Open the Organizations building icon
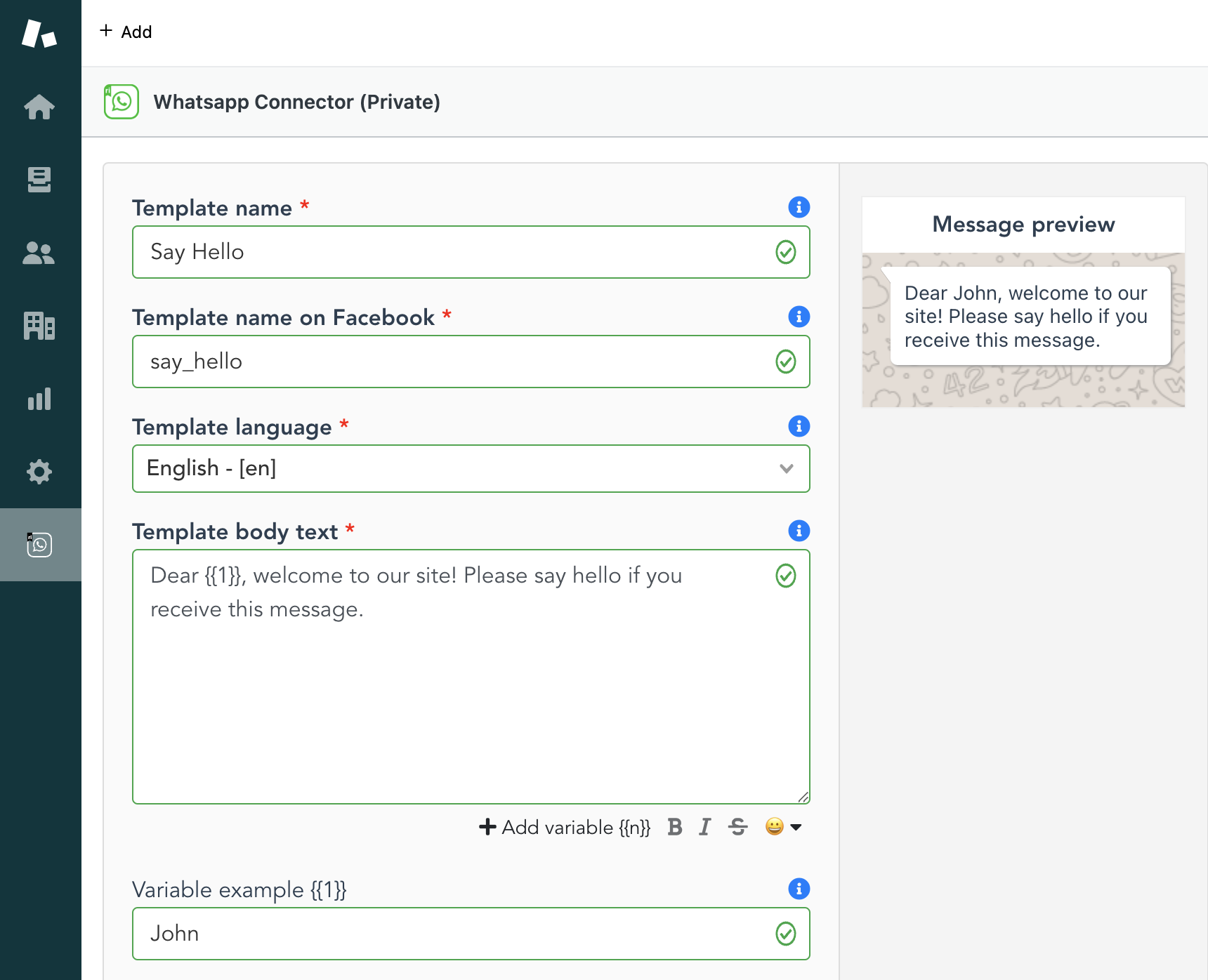Screen dimensions: 1208x980 pos(39,326)
